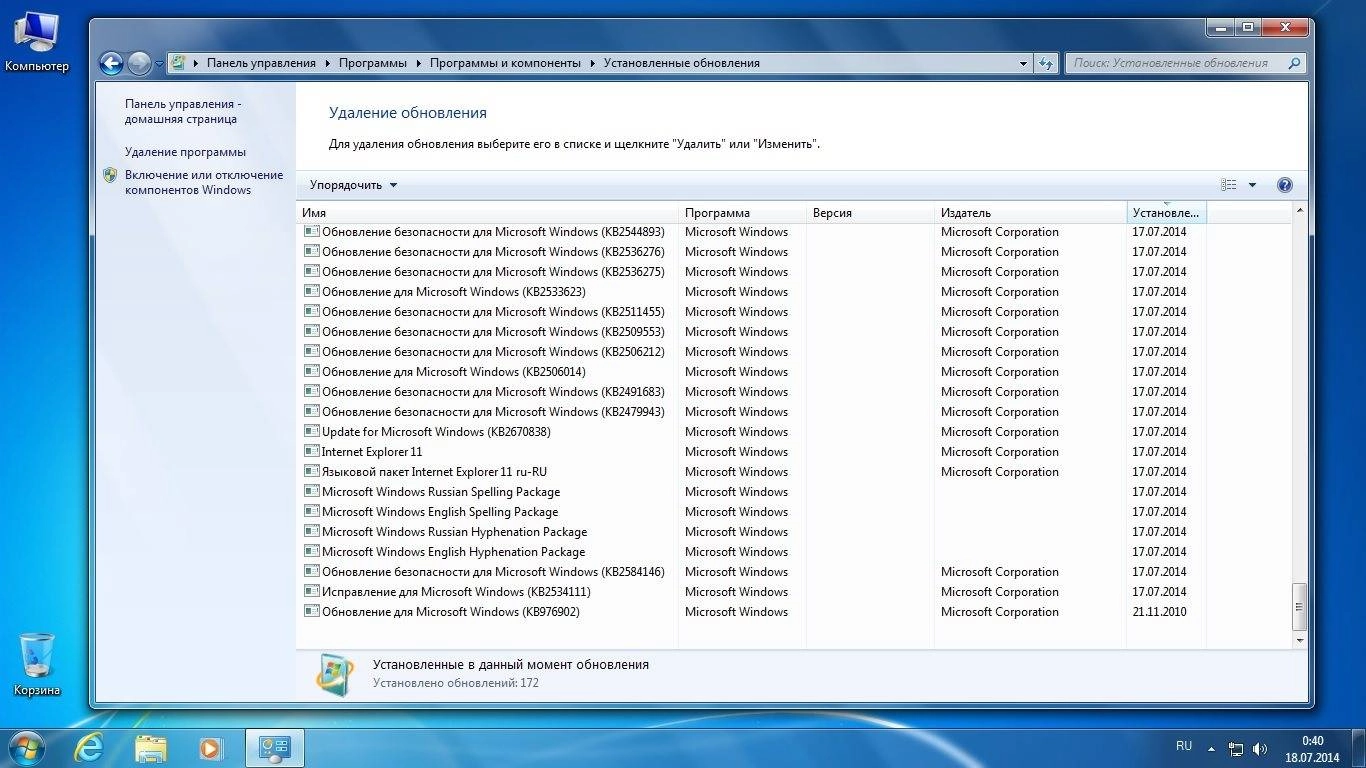Image resolution: width=1366 pixels, height=768 pixels.
Task: Select Обновление для Microsoft Windows KB2533623
Action: click(752, 292)
